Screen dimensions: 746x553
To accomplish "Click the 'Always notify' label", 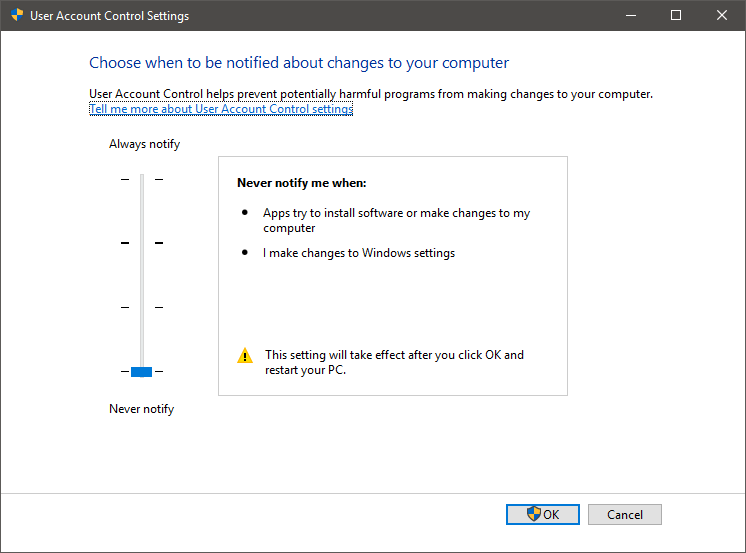I will [x=145, y=144].
